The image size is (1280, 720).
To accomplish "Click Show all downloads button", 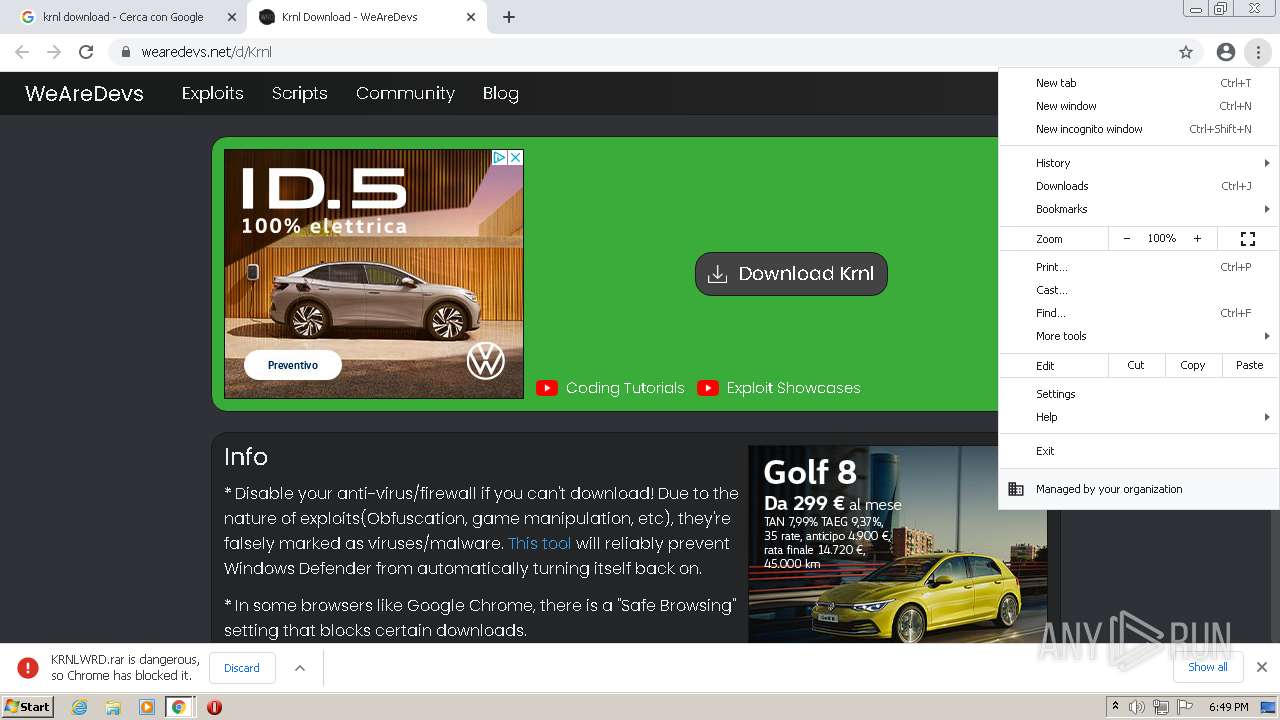I will click(x=1208, y=667).
